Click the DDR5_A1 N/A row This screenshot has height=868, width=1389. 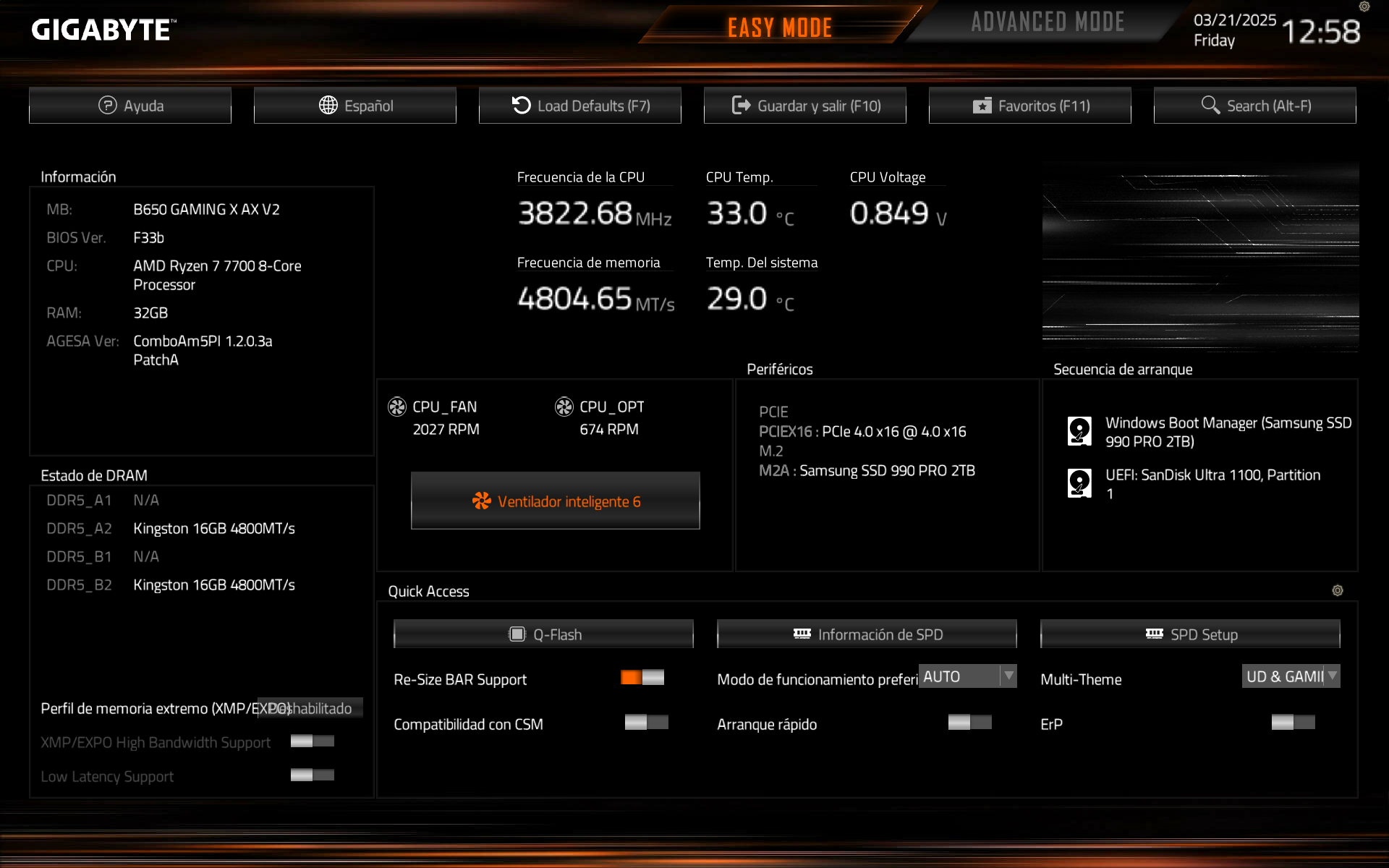103,501
